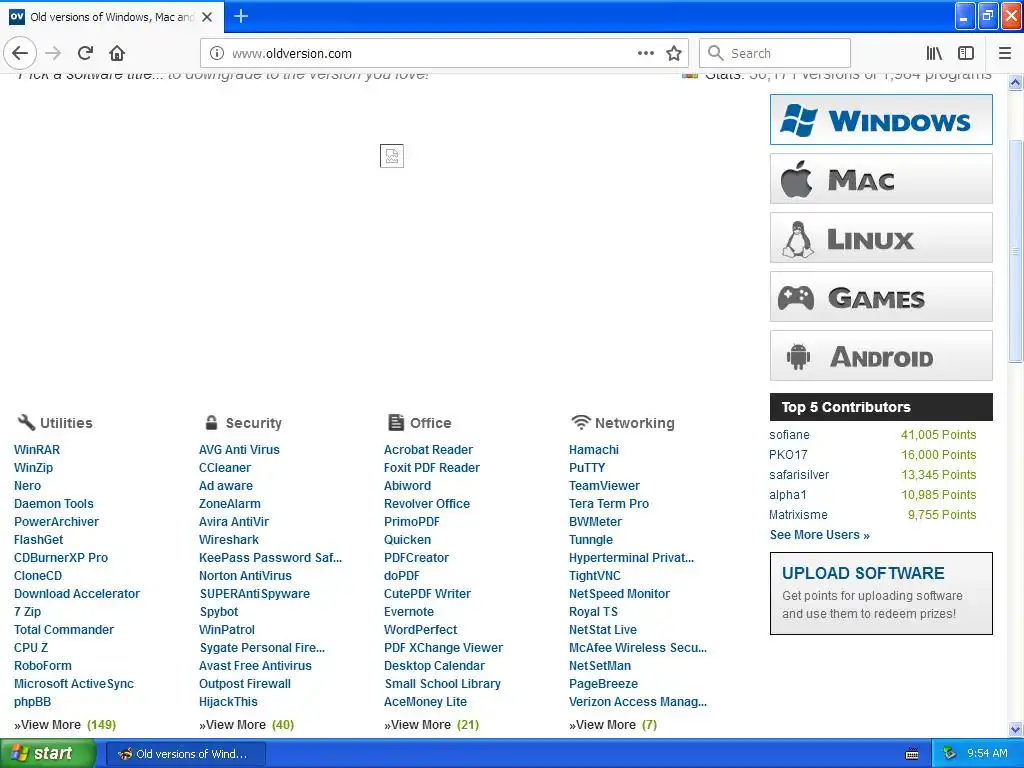Choose the Linux platform button

pos(881,238)
